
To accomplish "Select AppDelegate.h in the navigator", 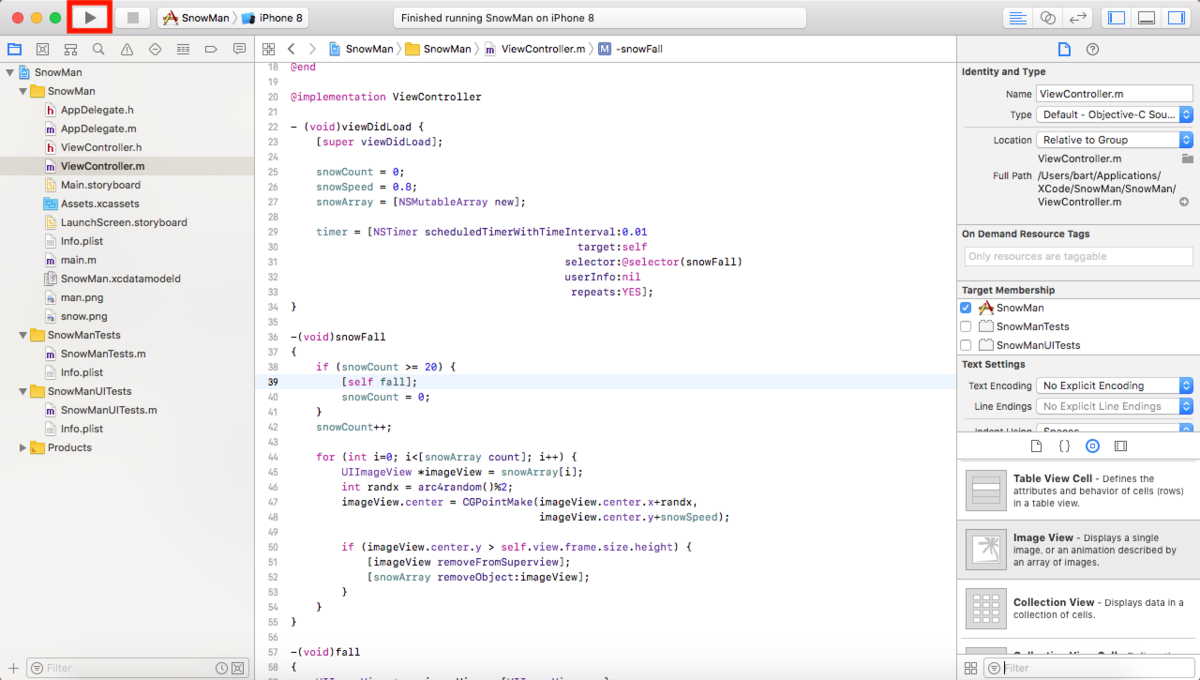I will [96, 110].
